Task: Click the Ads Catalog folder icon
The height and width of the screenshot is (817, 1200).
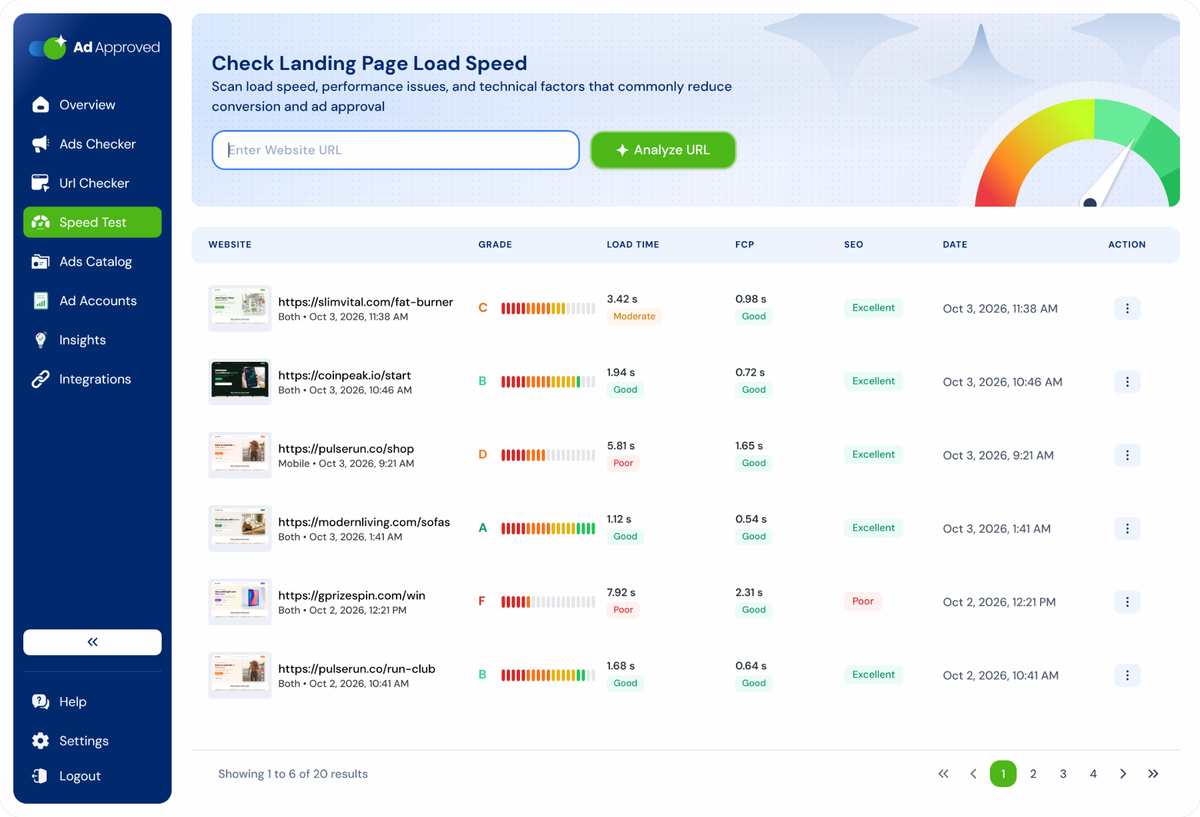Action: click(41, 262)
